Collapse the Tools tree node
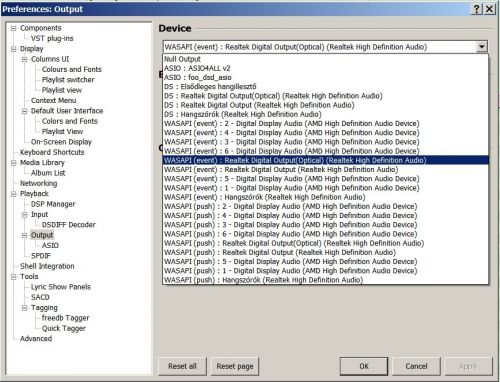The image size is (500, 382). click(x=13, y=277)
